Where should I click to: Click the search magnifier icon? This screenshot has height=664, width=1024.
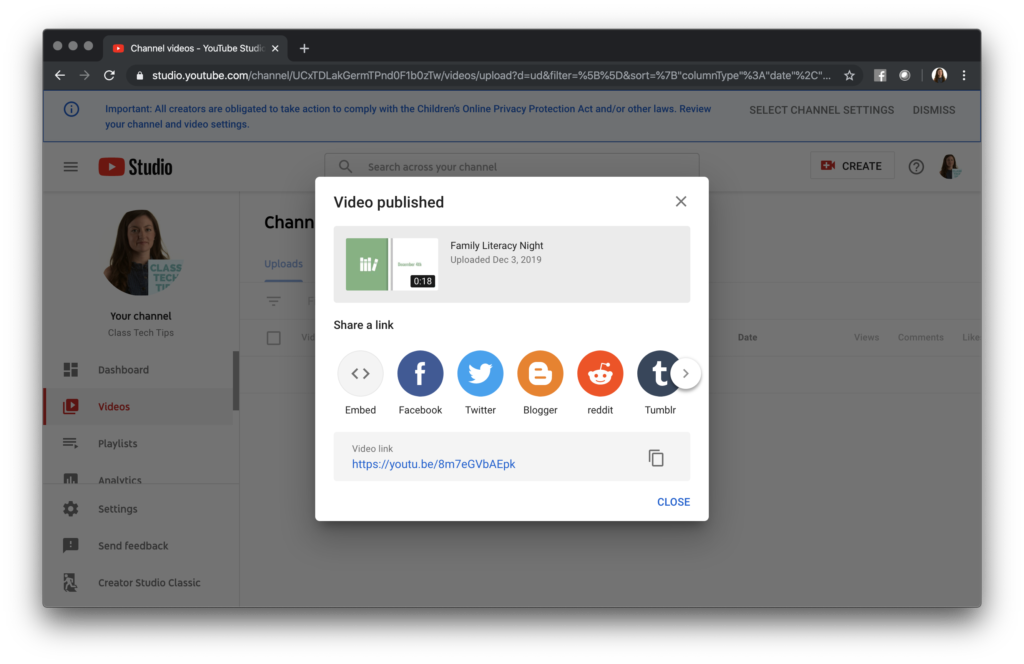[345, 166]
